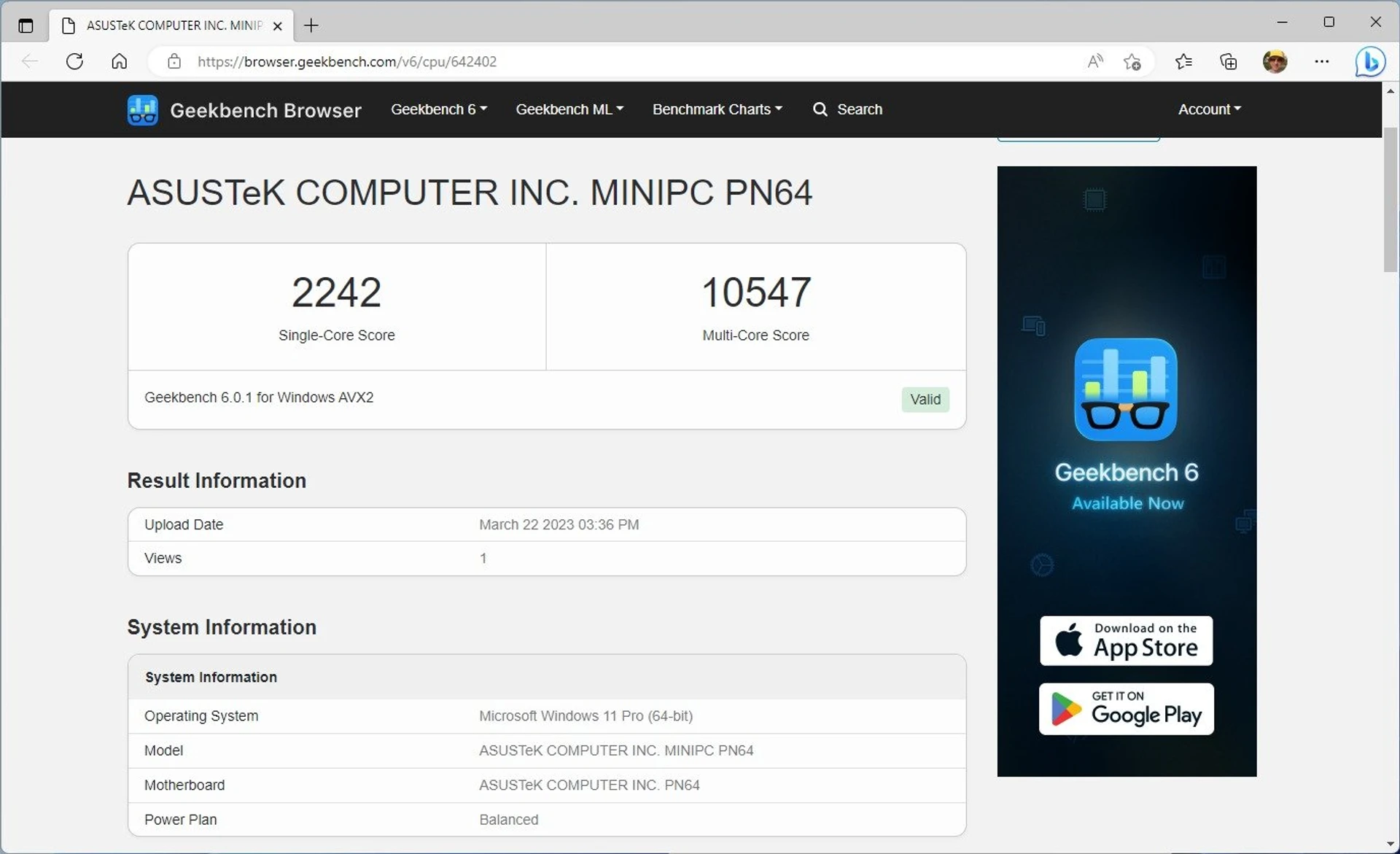Click the page scrollbar thumb
The height and width of the screenshot is (854, 1400).
click(x=1391, y=200)
